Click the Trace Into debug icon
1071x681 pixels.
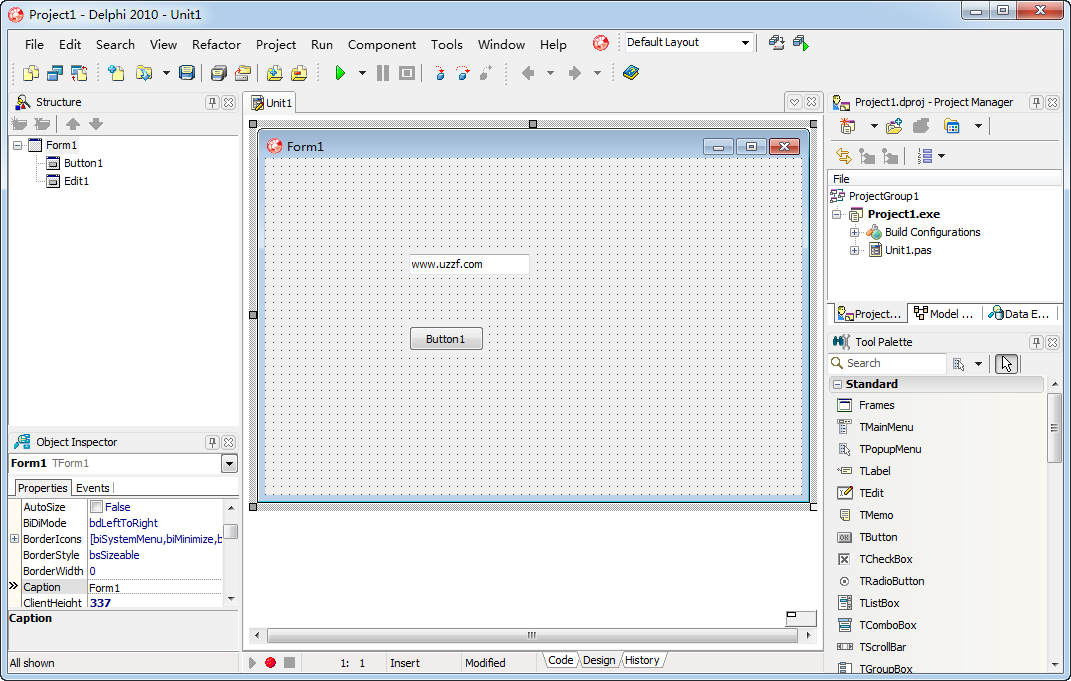[x=439, y=73]
